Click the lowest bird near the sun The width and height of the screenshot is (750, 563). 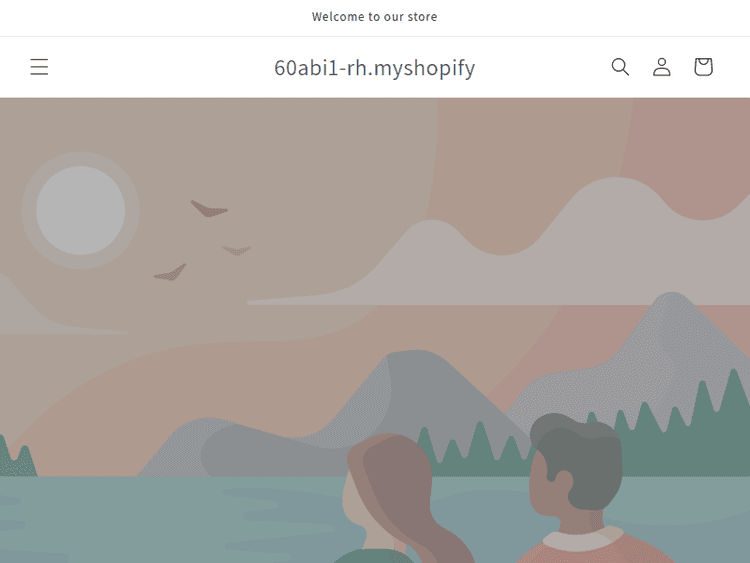(x=170, y=273)
